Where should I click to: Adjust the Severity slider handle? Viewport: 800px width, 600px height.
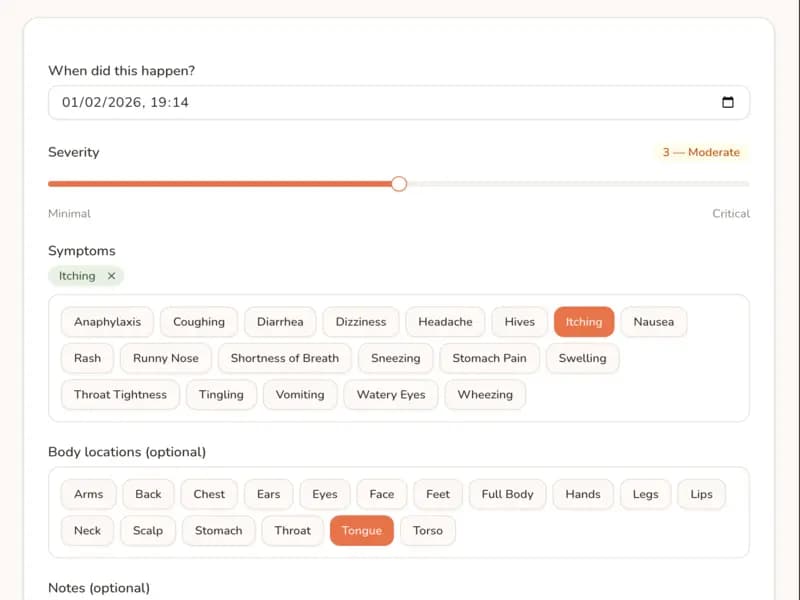click(x=399, y=184)
